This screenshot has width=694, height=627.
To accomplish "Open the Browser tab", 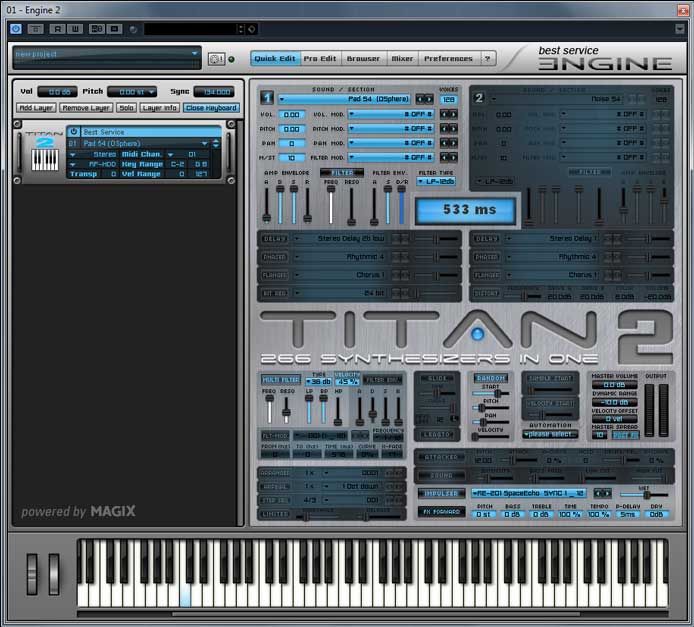I will click(363, 58).
